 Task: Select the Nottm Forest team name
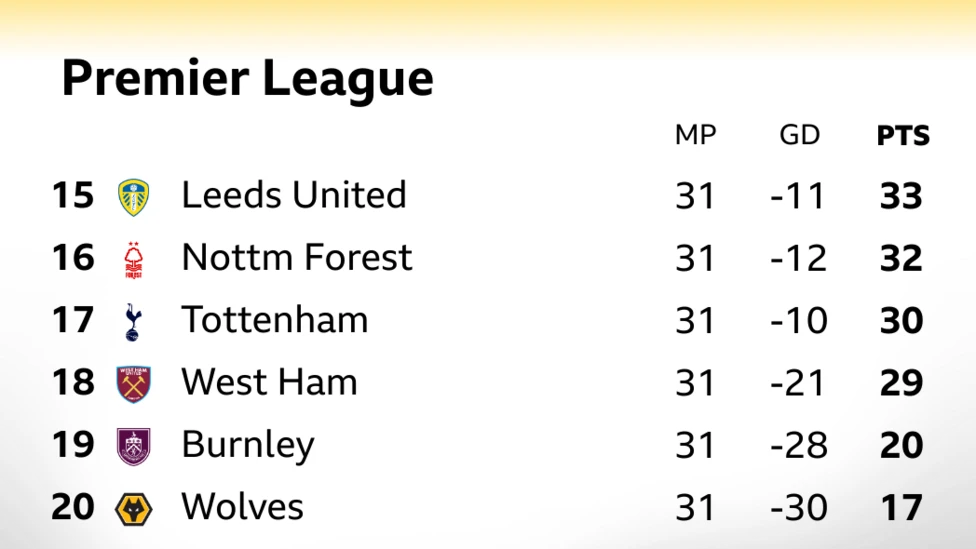(x=297, y=258)
